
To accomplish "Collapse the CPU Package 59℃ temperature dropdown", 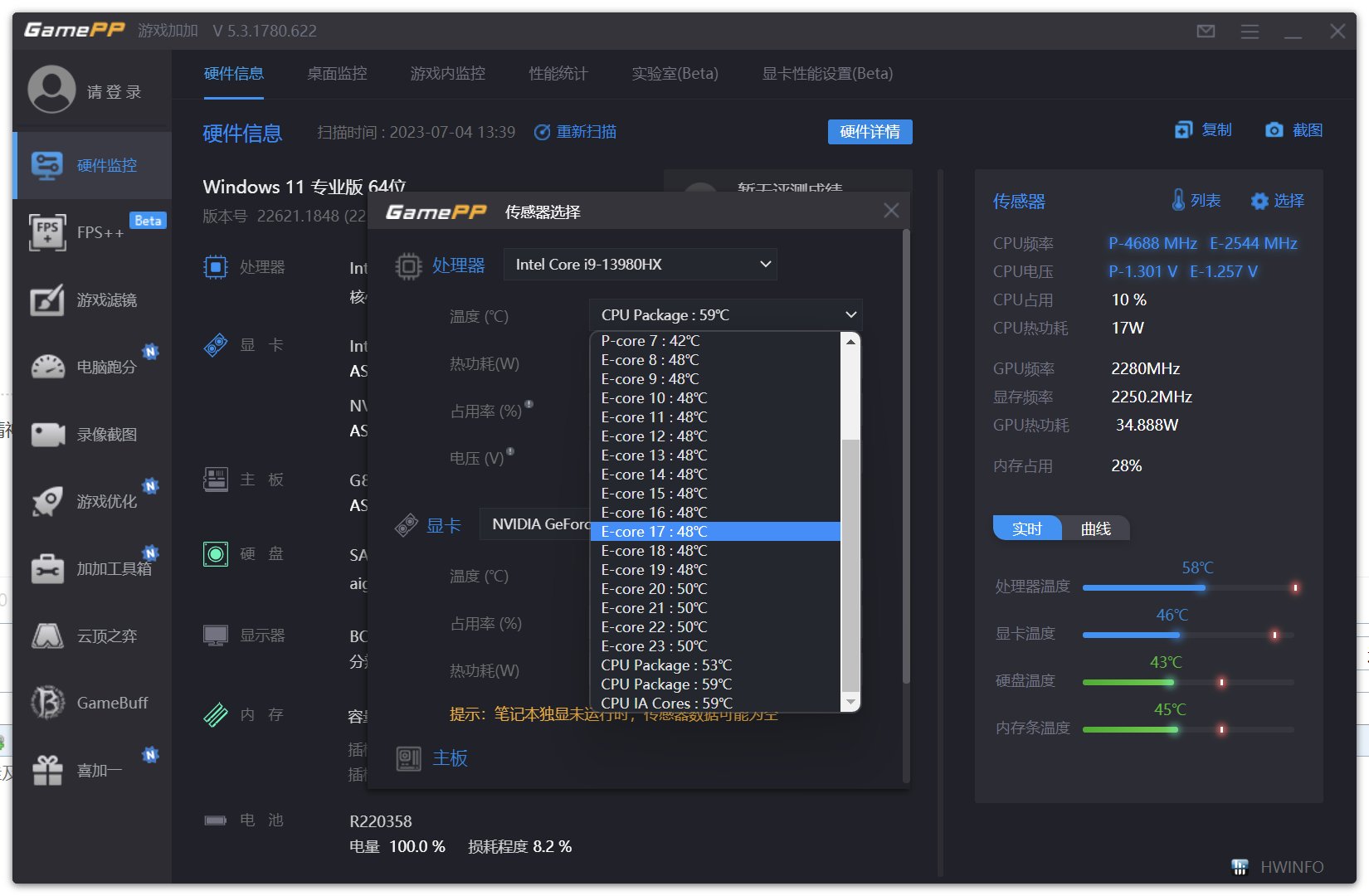I will [x=726, y=315].
